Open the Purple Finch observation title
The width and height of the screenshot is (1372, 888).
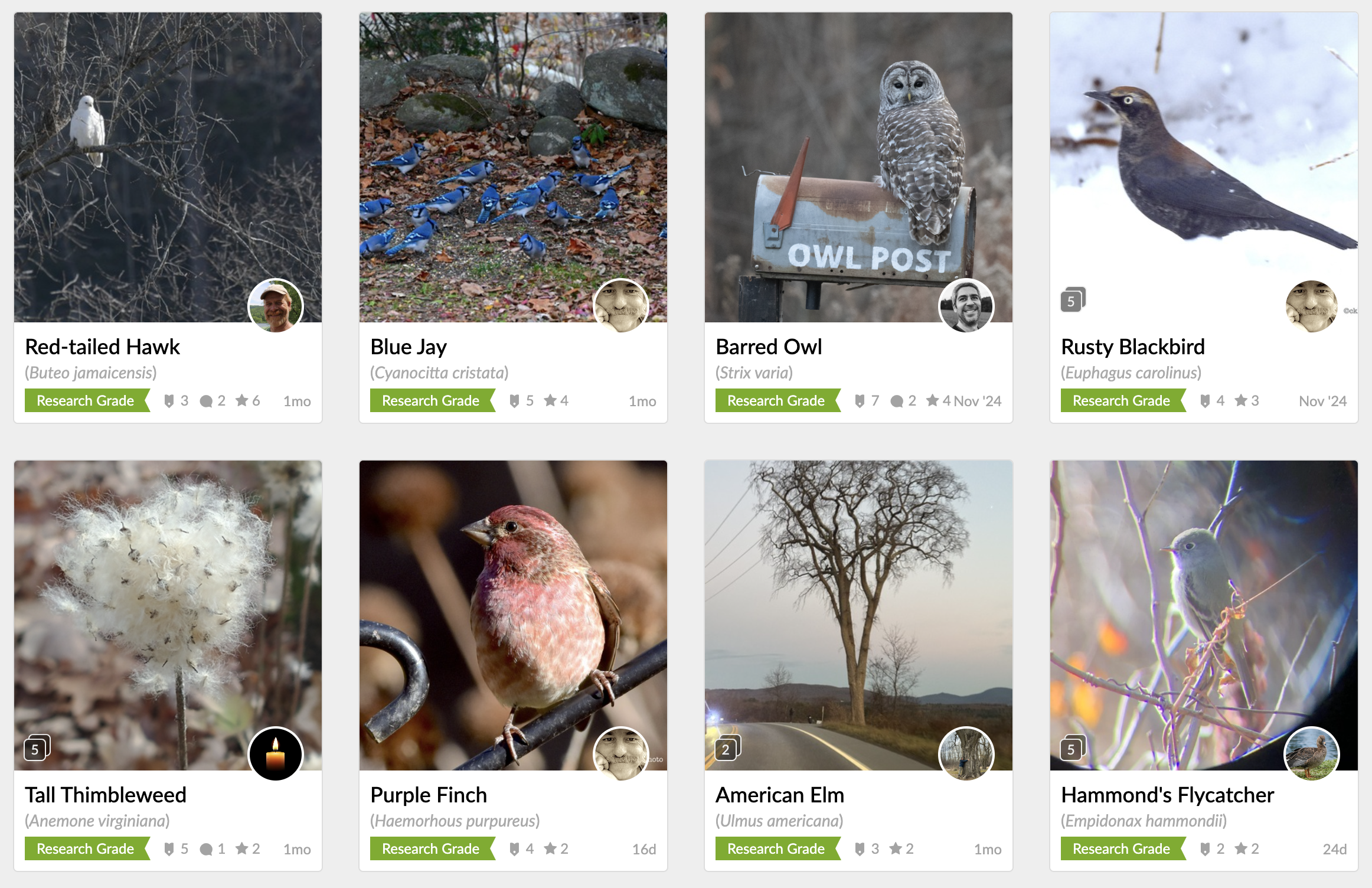pyautogui.click(x=429, y=795)
